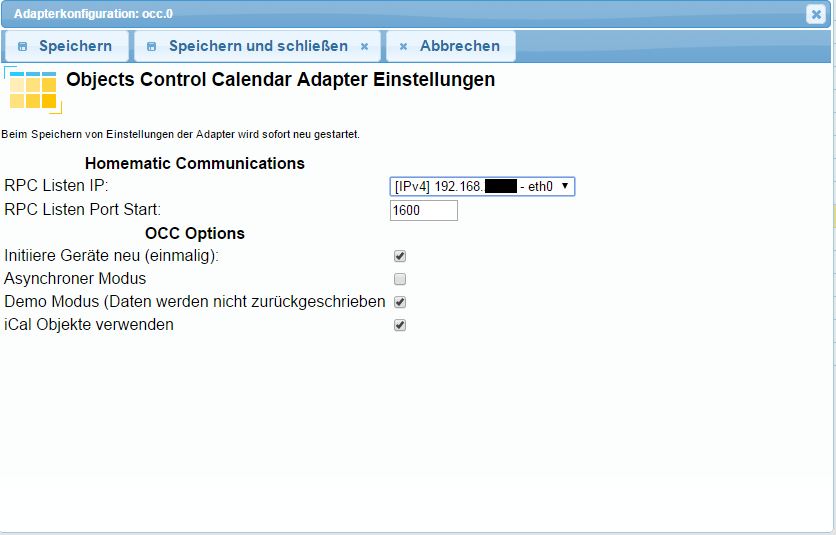Click the x icon after Speichern und schließen
Screen dimensions: 836x535
[364, 46]
